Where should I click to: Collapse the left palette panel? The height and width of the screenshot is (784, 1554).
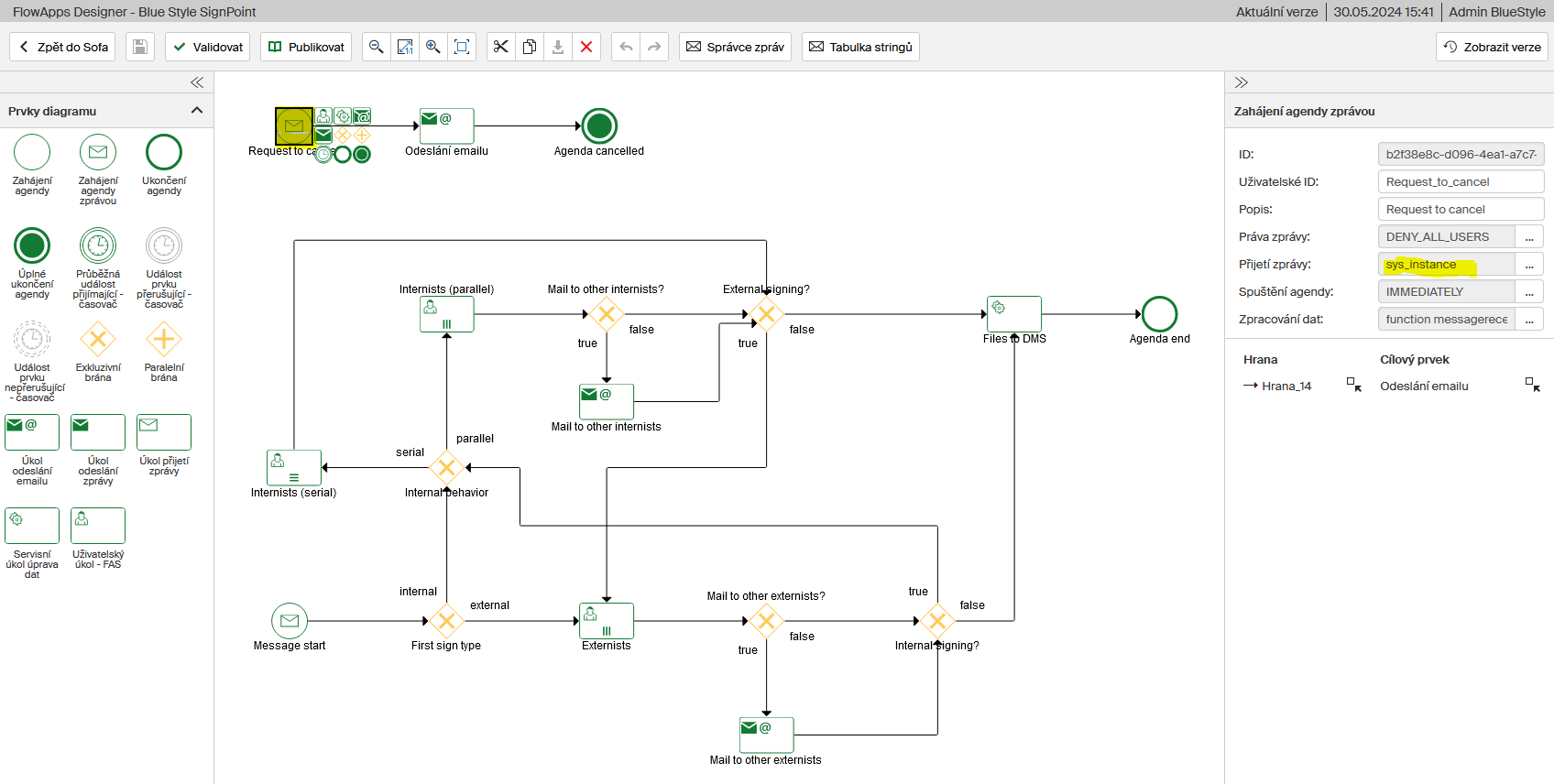pyautogui.click(x=196, y=82)
